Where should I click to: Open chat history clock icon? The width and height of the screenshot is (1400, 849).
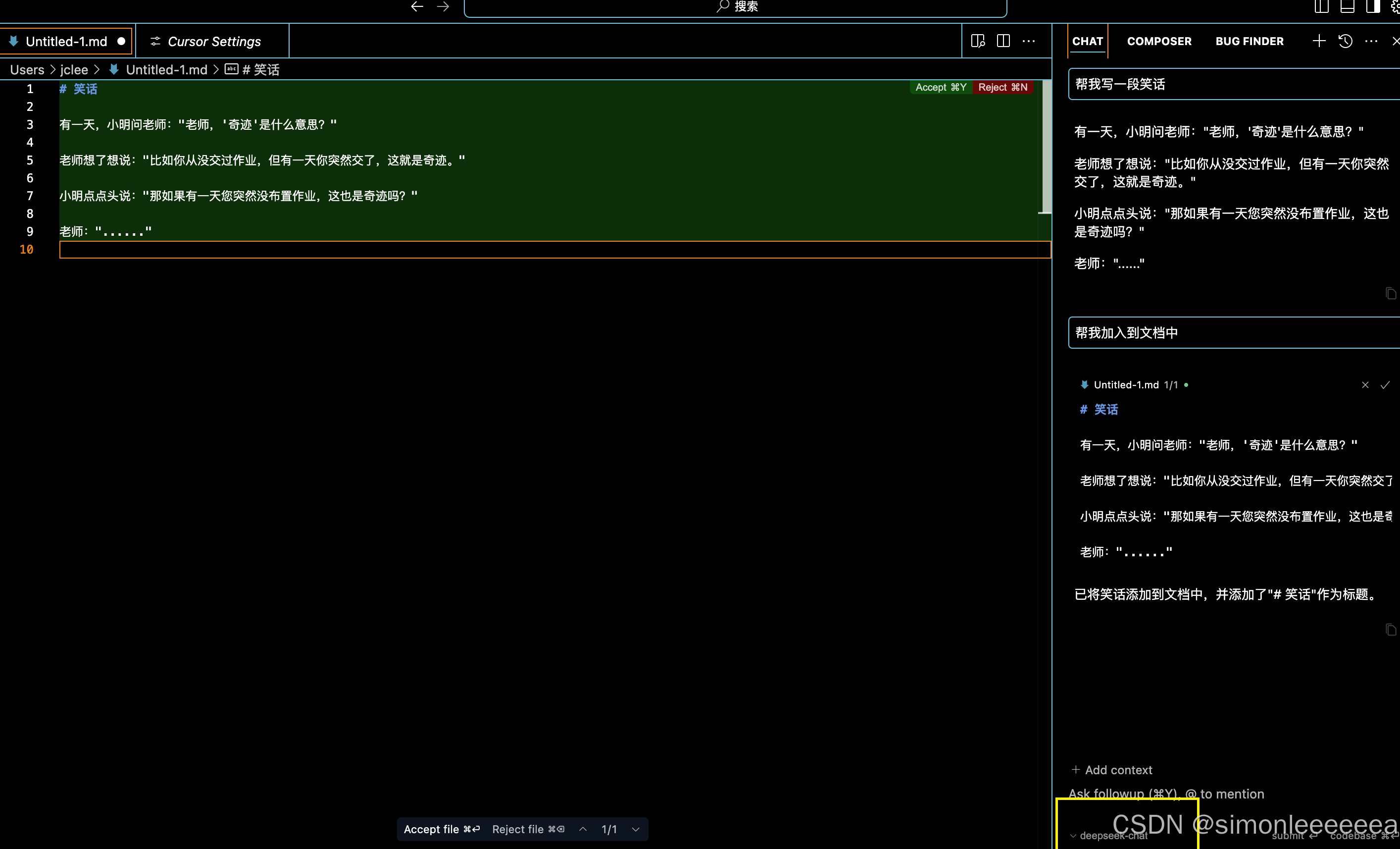point(1345,41)
